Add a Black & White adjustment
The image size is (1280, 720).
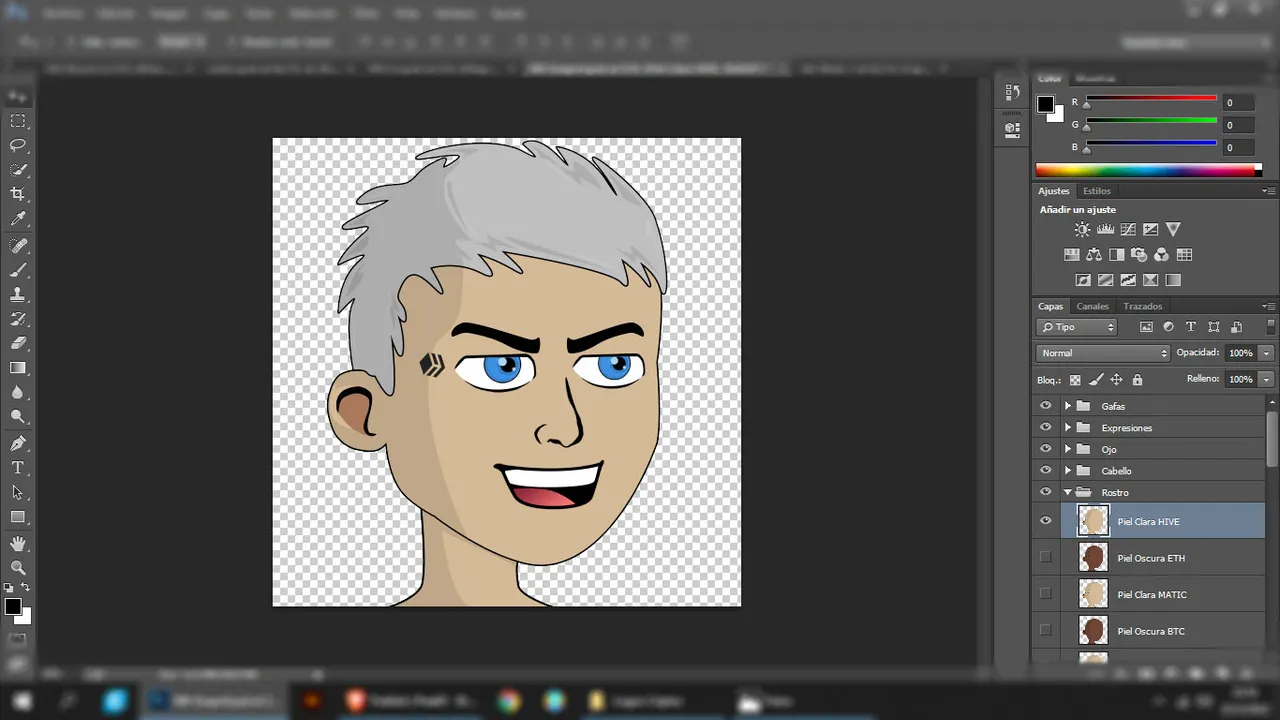coord(1116,255)
